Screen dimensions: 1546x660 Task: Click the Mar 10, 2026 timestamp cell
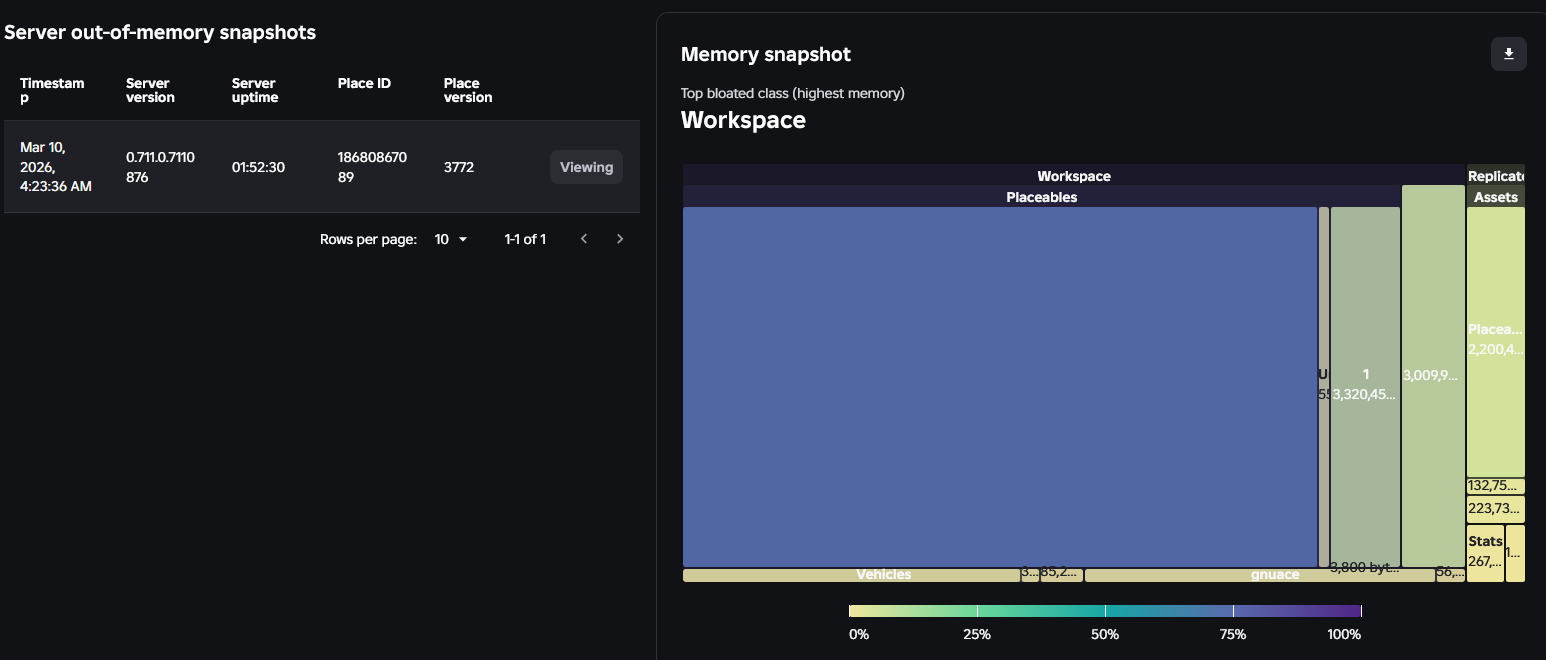[x=56, y=167]
